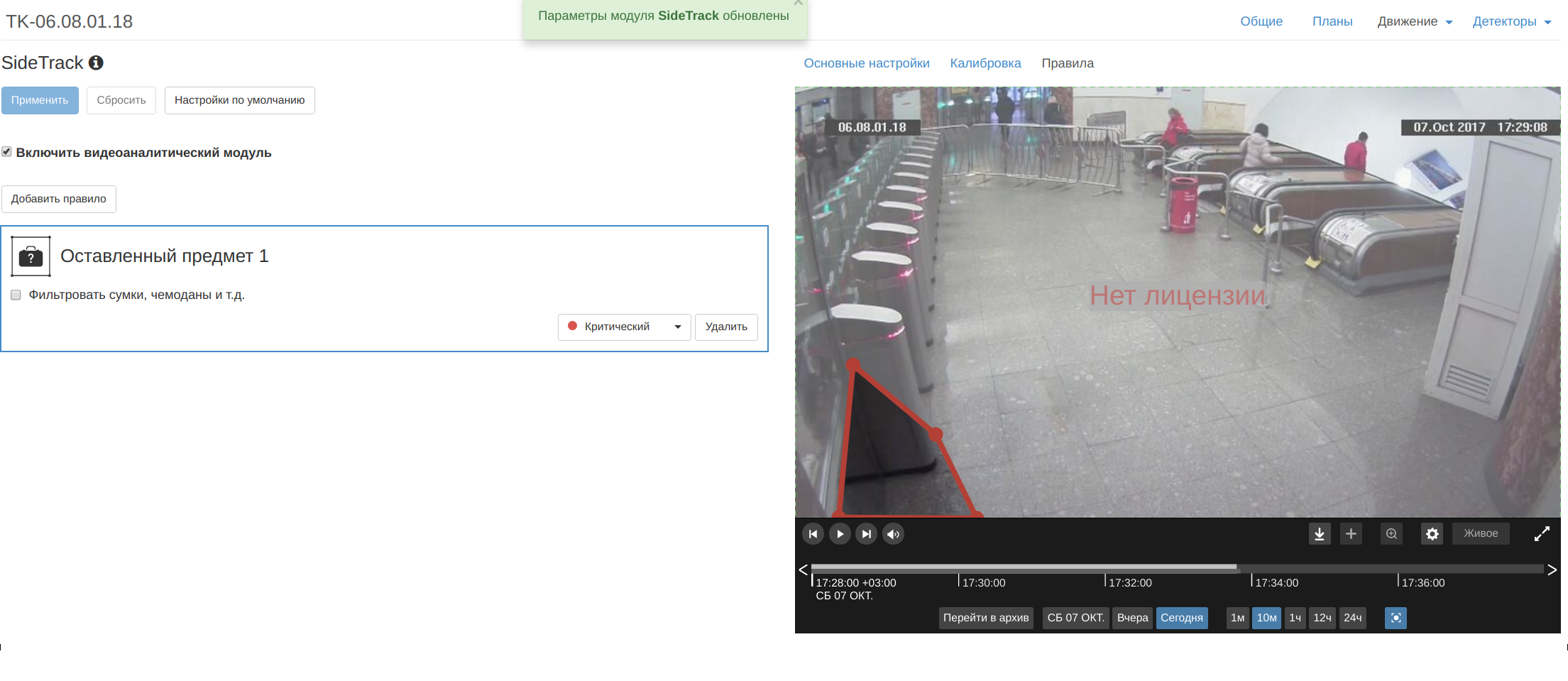This screenshot has height=681, width=1568.
Task: Click timeline marker 17:32:00
Action: click(x=1130, y=583)
